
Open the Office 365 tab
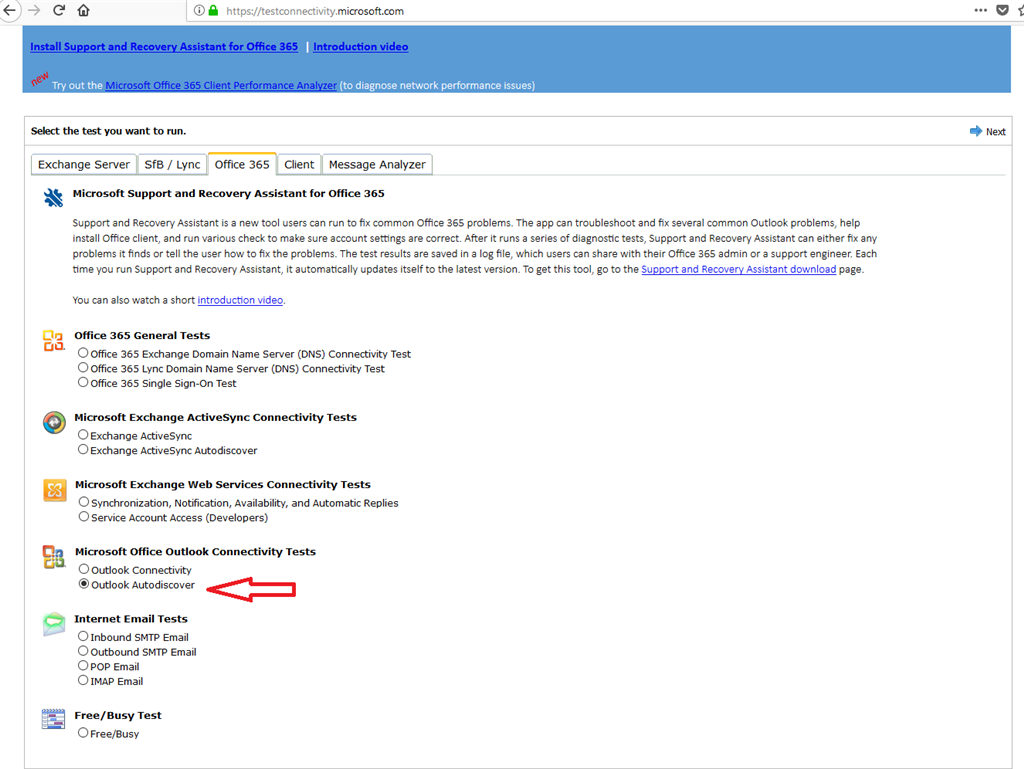(x=242, y=164)
